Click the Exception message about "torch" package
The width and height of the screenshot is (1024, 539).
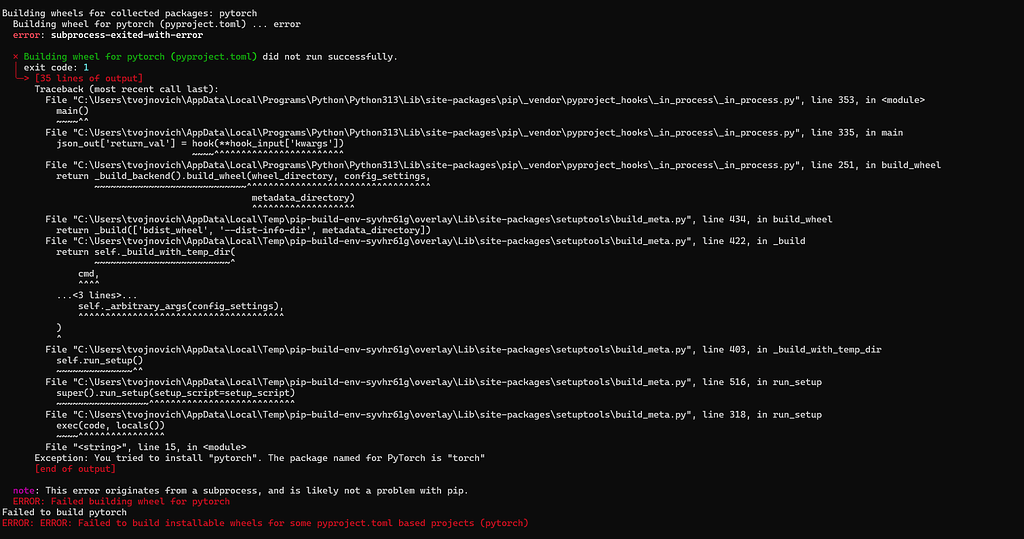[x=260, y=457]
